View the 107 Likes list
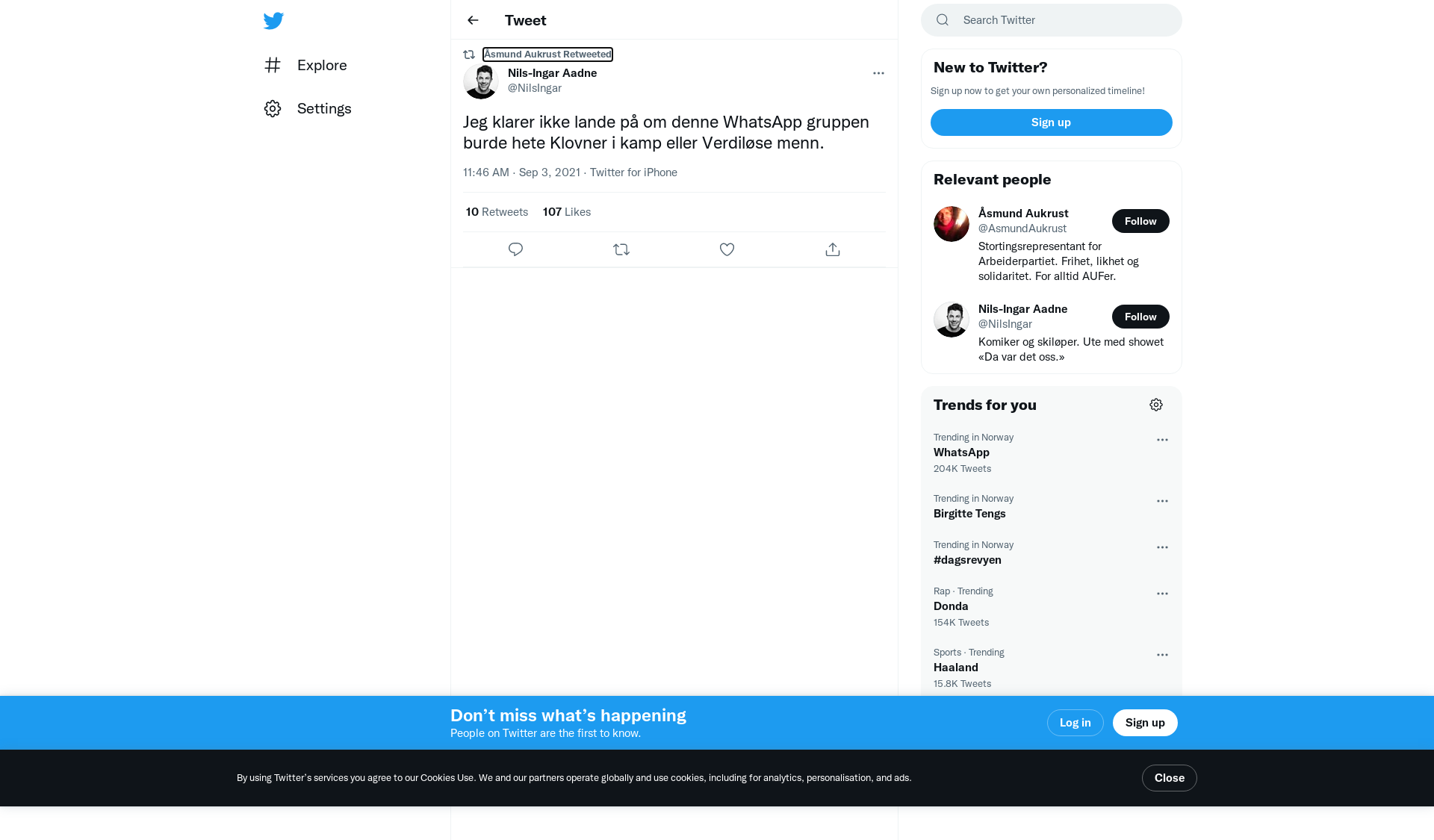 click(x=567, y=212)
